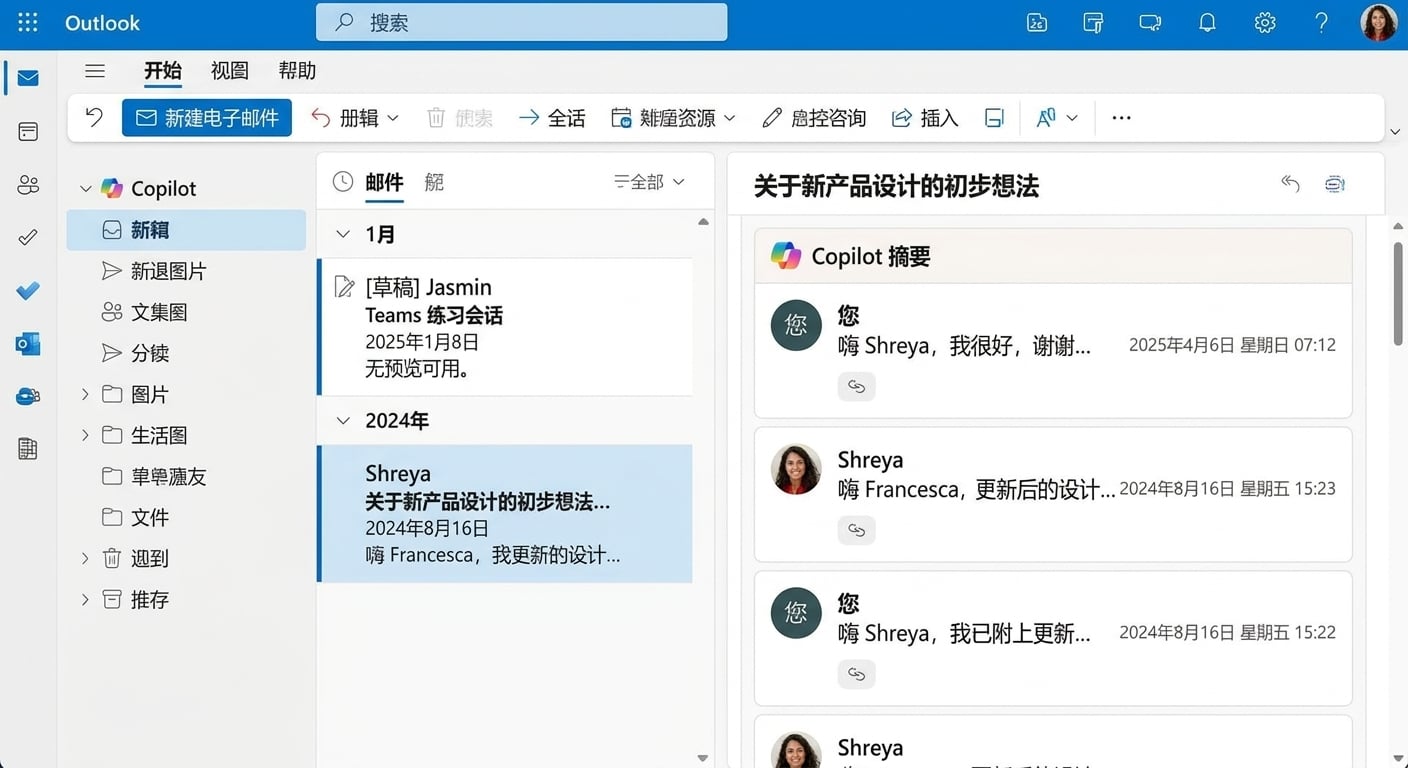Click link icon under Shreya 15:23 message

pos(856,530)
